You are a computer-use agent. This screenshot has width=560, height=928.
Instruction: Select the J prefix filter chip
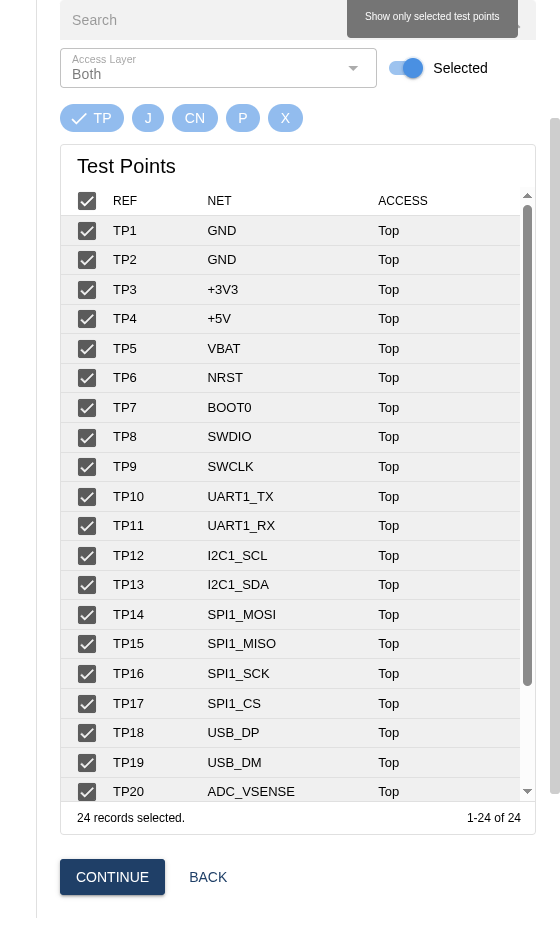[148, 118]
